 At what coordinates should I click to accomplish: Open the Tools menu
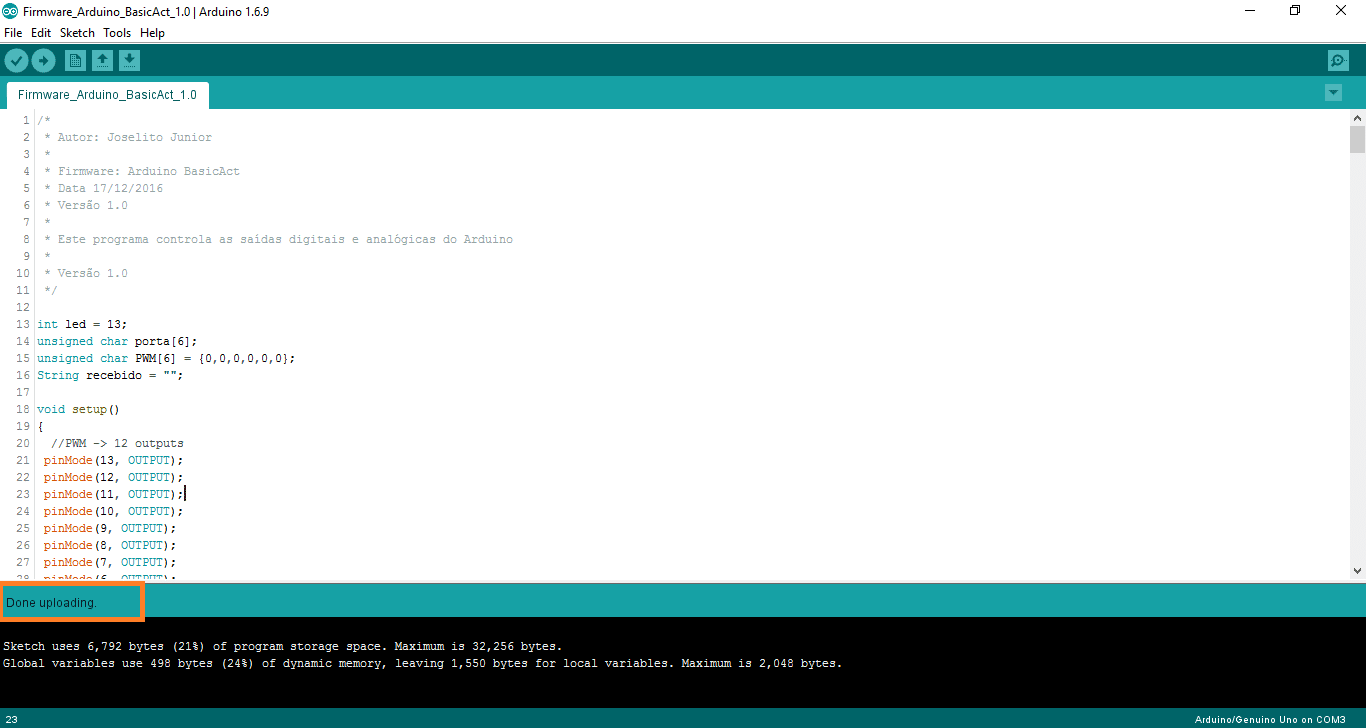point(117,33)
